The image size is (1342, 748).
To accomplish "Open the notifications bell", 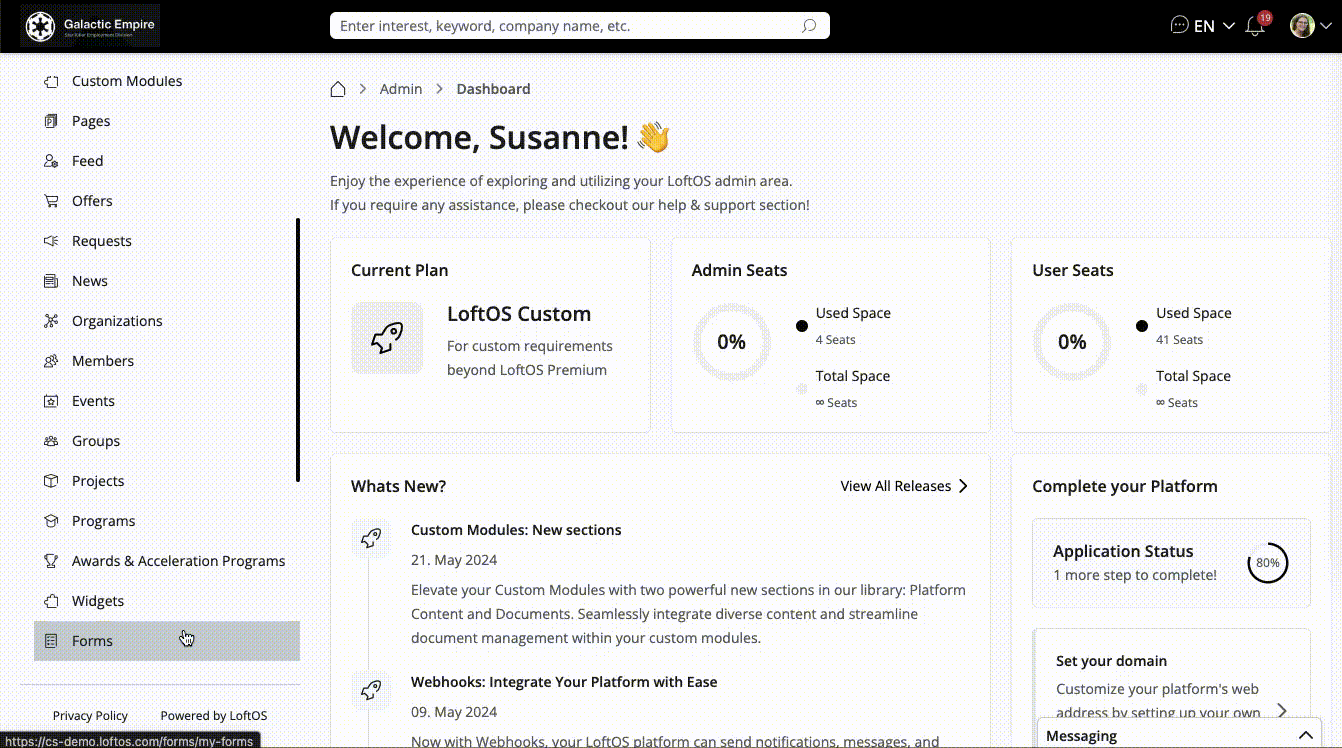I will coord(1256,26).
